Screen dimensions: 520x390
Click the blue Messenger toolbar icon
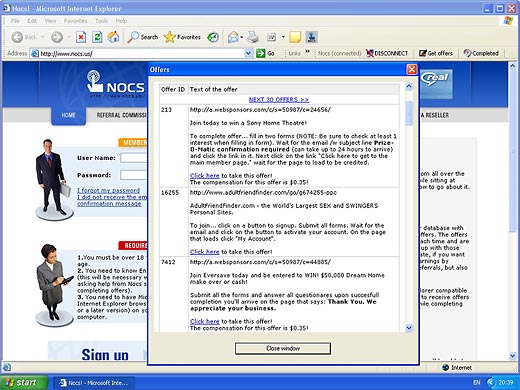[x=312, y=37]
